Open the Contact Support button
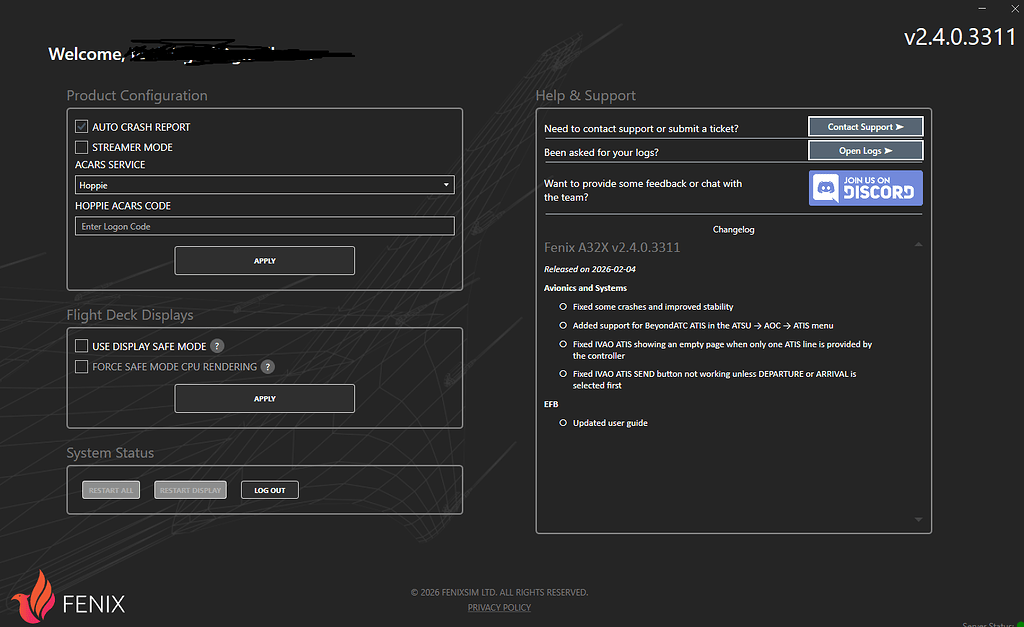The height and width of the screenshot is (627, 1024). tap(865, 127)
